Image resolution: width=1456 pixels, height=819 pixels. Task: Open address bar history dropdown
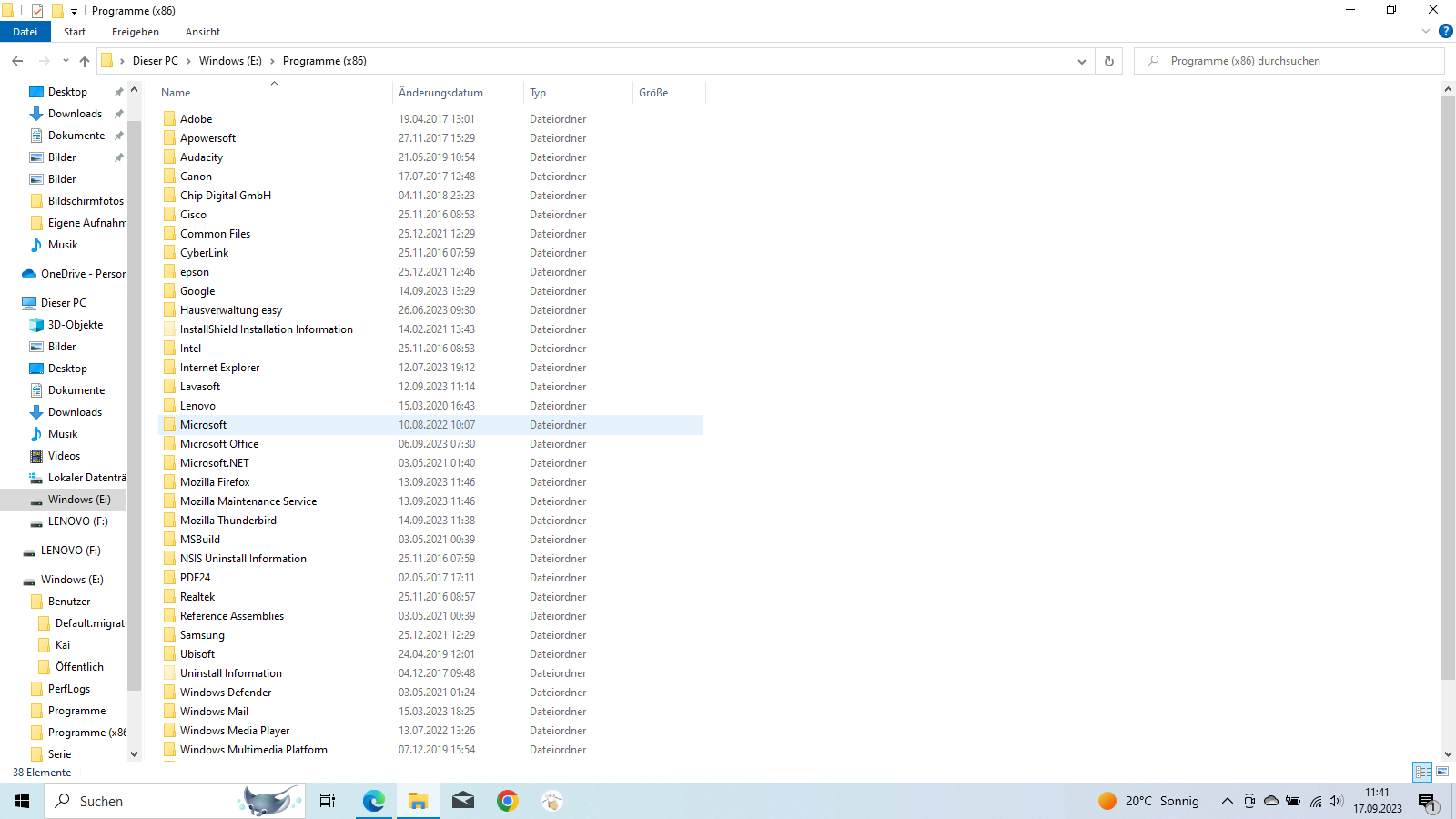(x=1081, y=61)
